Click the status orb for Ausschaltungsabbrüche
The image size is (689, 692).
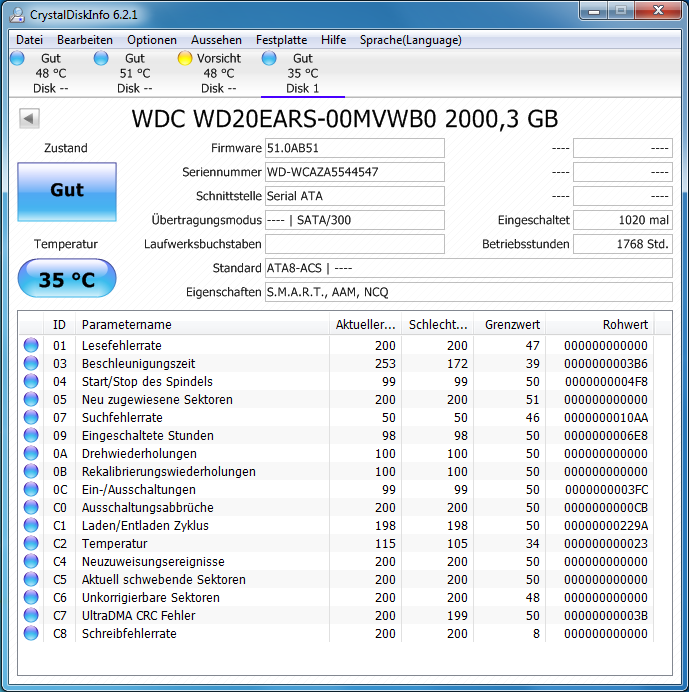point(31,507)
